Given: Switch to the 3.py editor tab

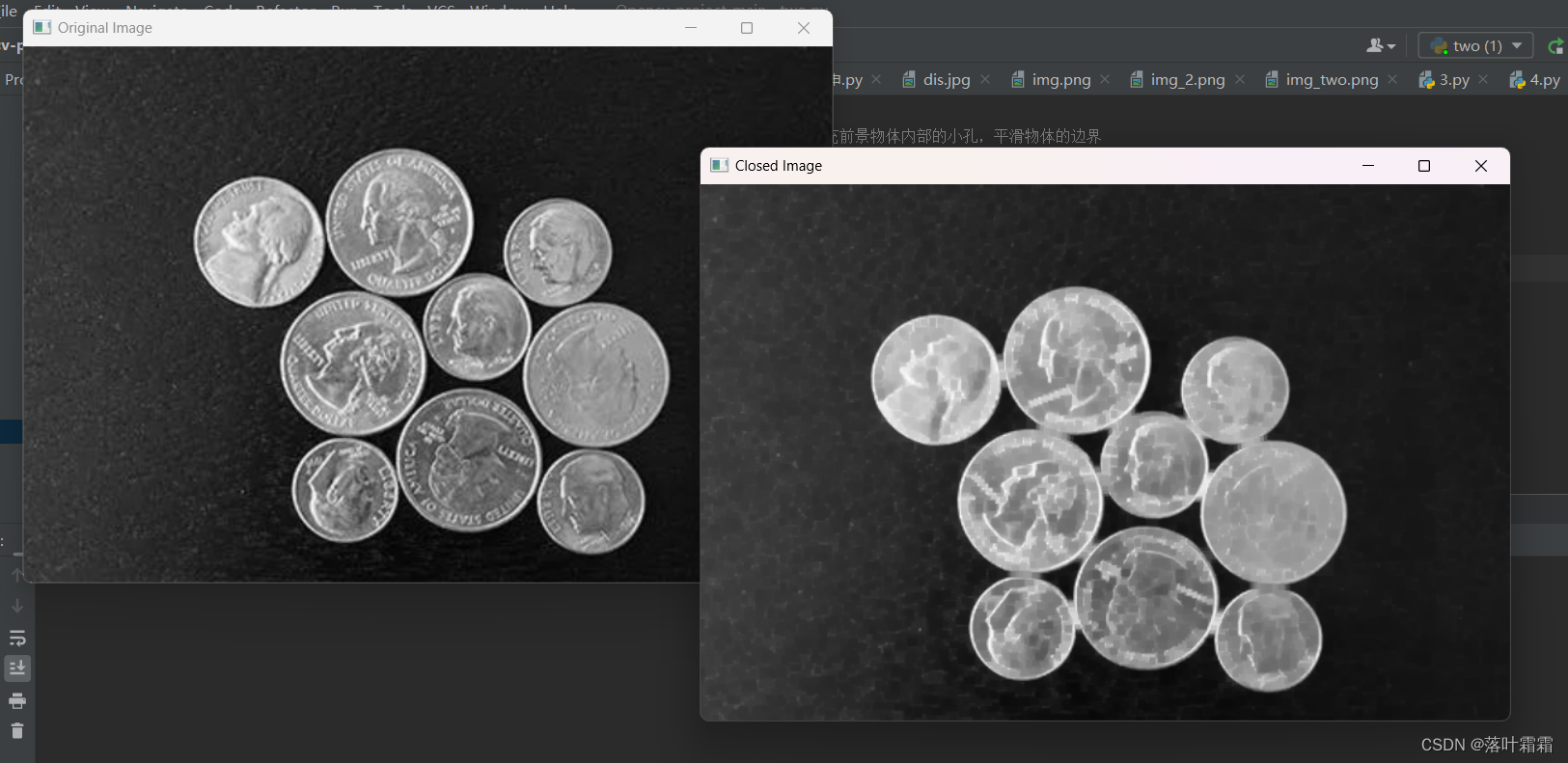Looking at the screenshot, I should [1453, 79].
